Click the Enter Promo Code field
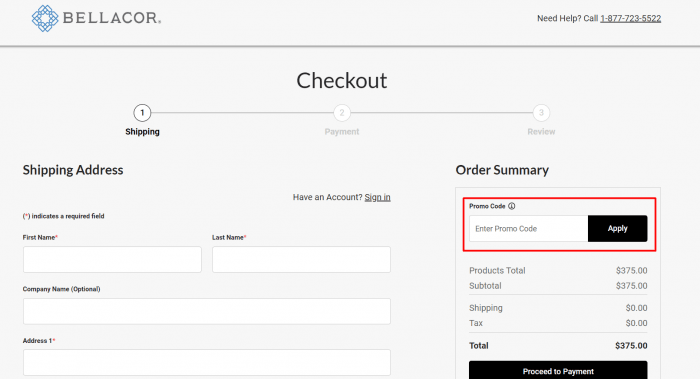This screenshot has height=379, width=700. [529, 229]
